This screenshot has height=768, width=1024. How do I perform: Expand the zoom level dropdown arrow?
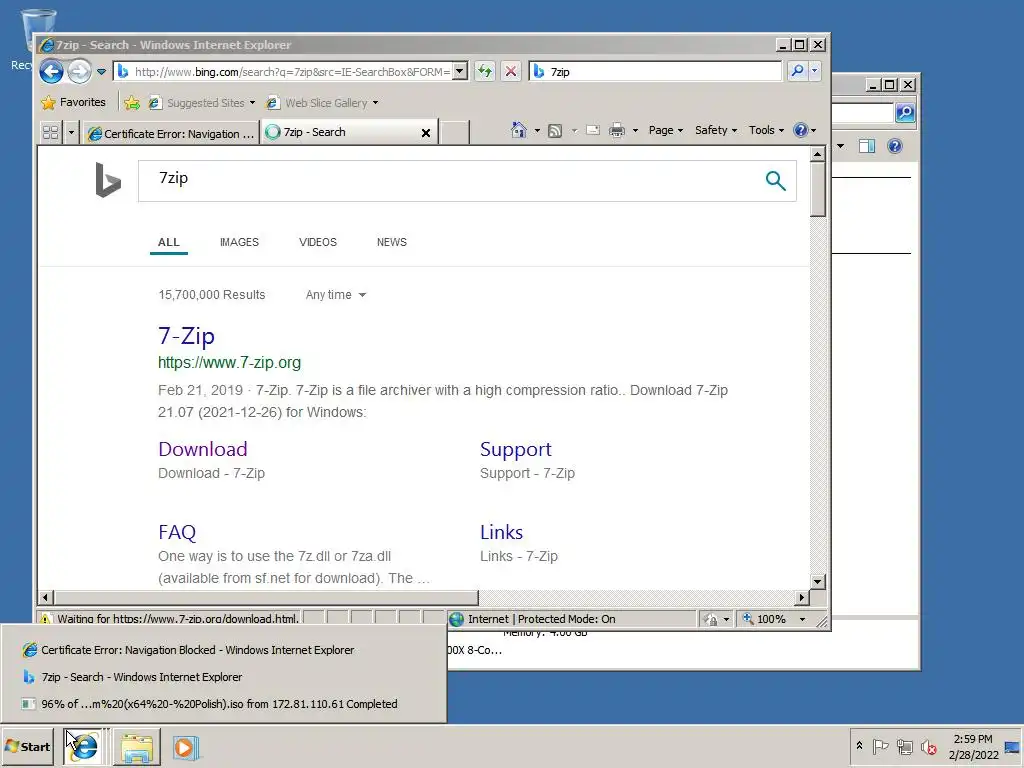point(802,619)
